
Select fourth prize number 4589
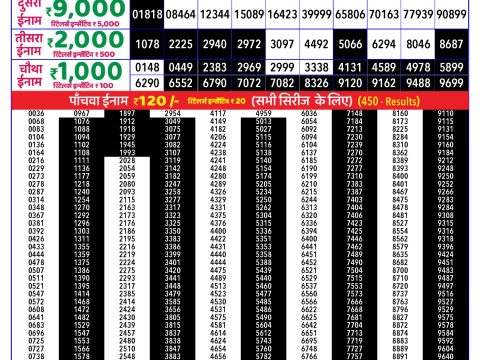pyautogui.click(x=384, y=67)
